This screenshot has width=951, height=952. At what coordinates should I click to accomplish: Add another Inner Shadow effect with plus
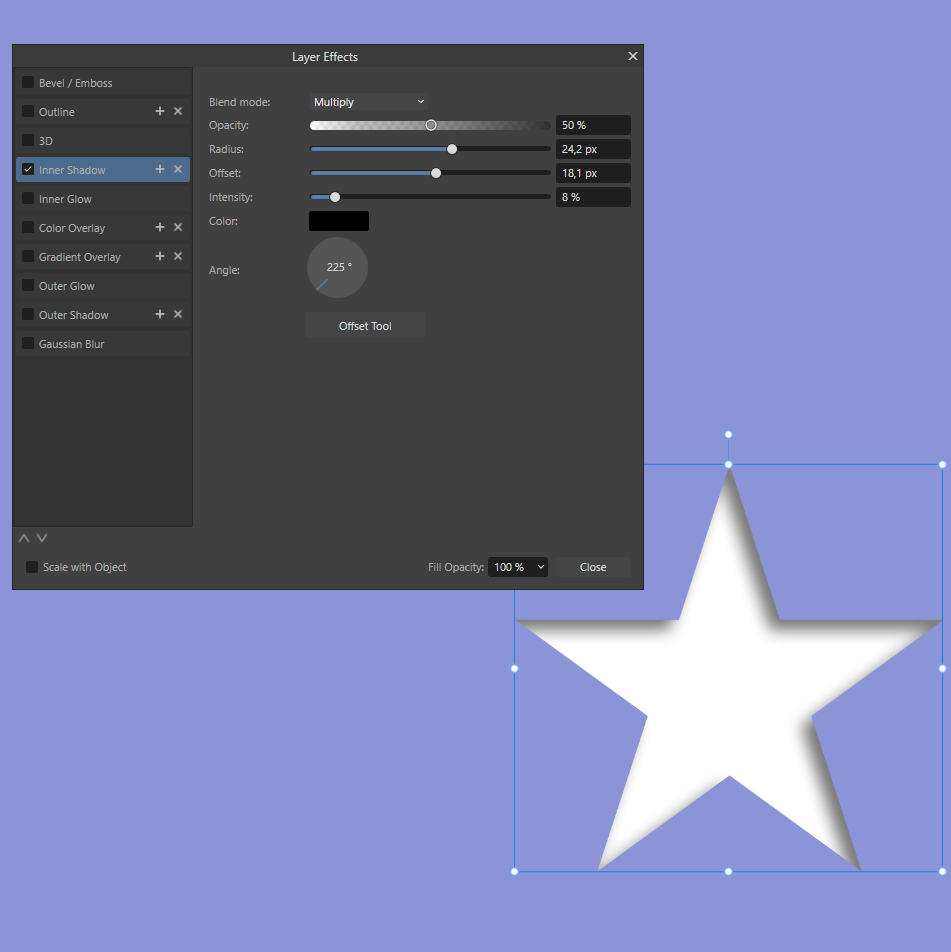click(160, 169)
